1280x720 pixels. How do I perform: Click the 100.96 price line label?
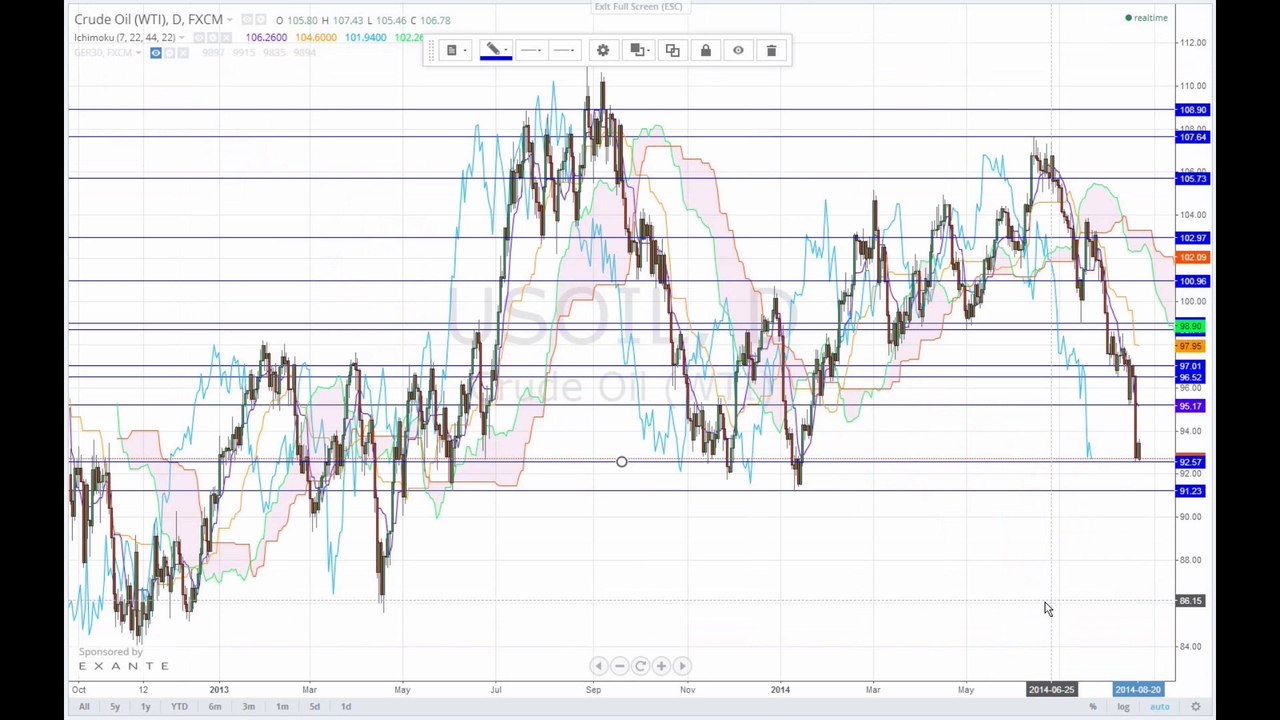point(1192,281)
